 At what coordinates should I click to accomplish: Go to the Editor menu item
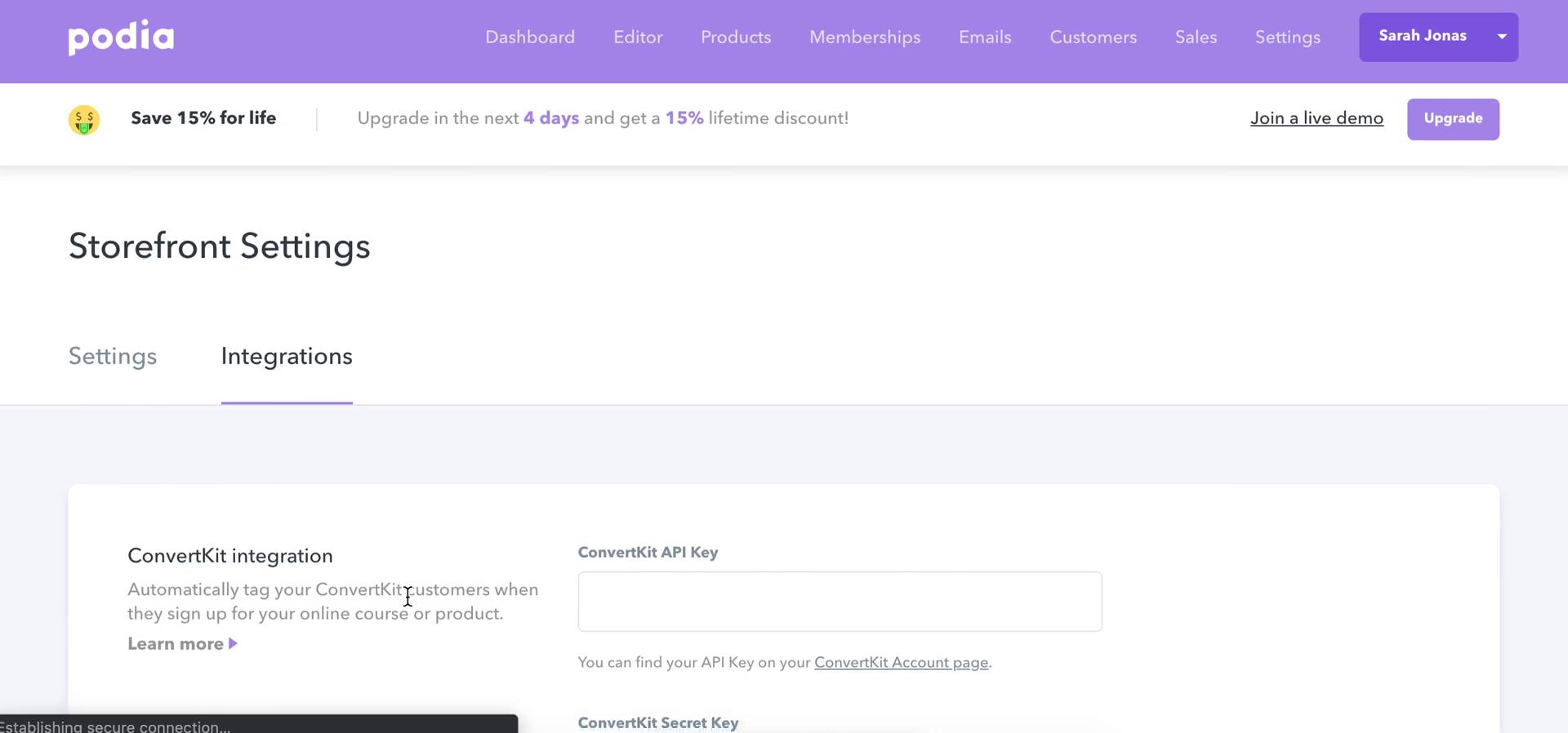click(x=638, y=38)
